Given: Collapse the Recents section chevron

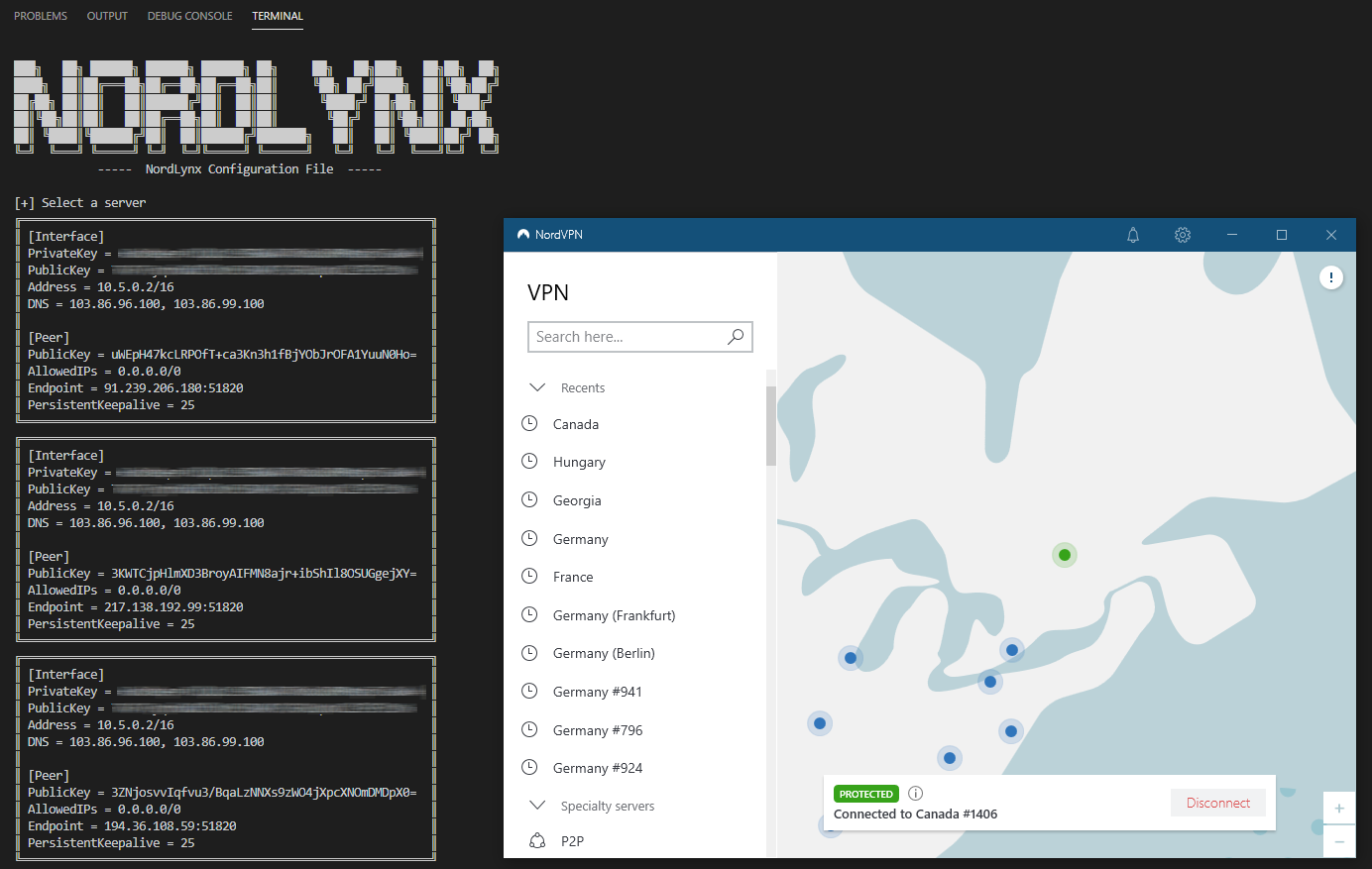Looking at the screenshot, I should (537, 387).
